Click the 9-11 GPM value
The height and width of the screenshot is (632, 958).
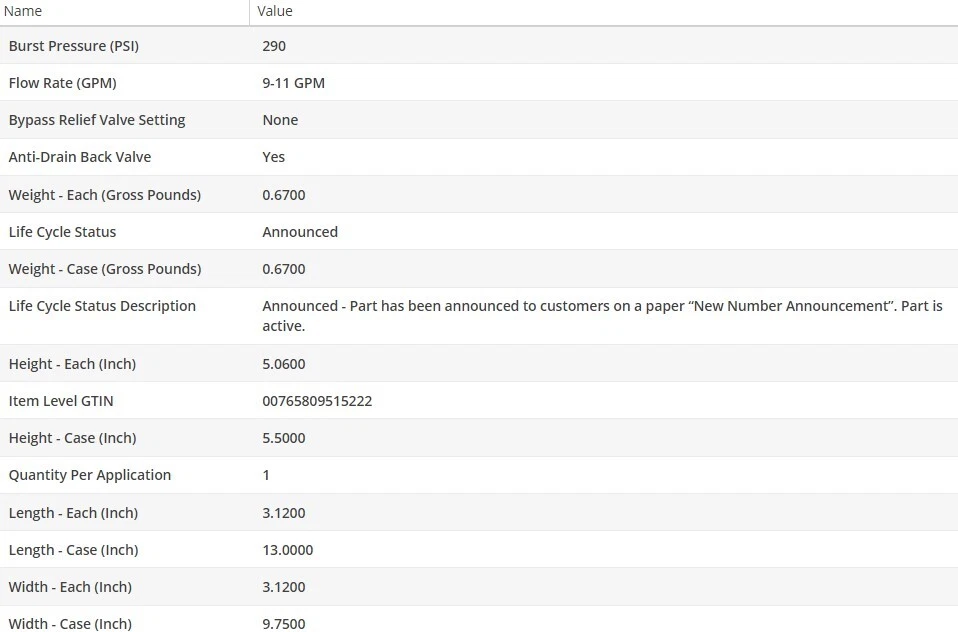coord(293,83)
